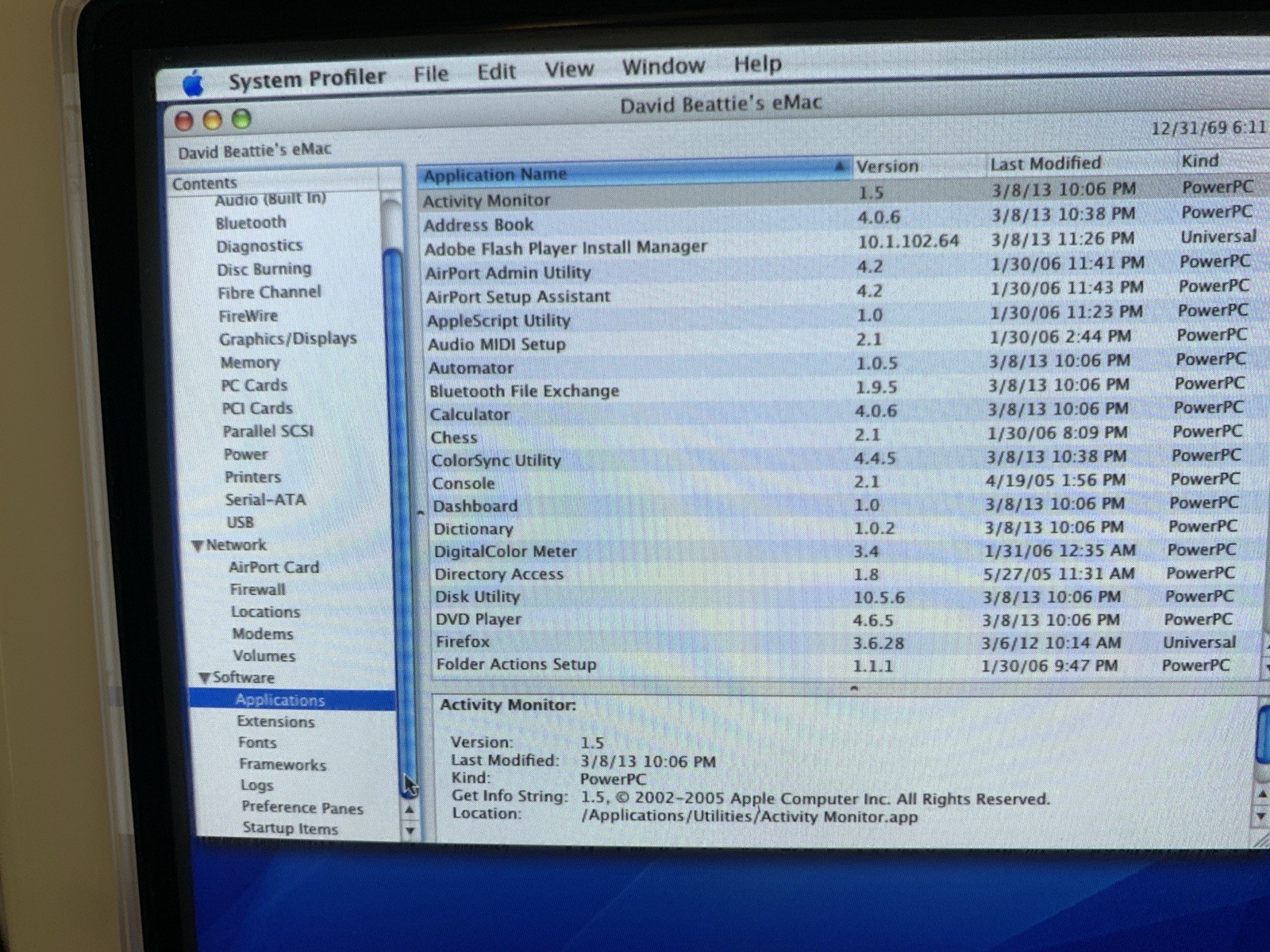The image size is (1270, 952).
Task: Select Frameworks under Software
Action: tap(283, 765)
